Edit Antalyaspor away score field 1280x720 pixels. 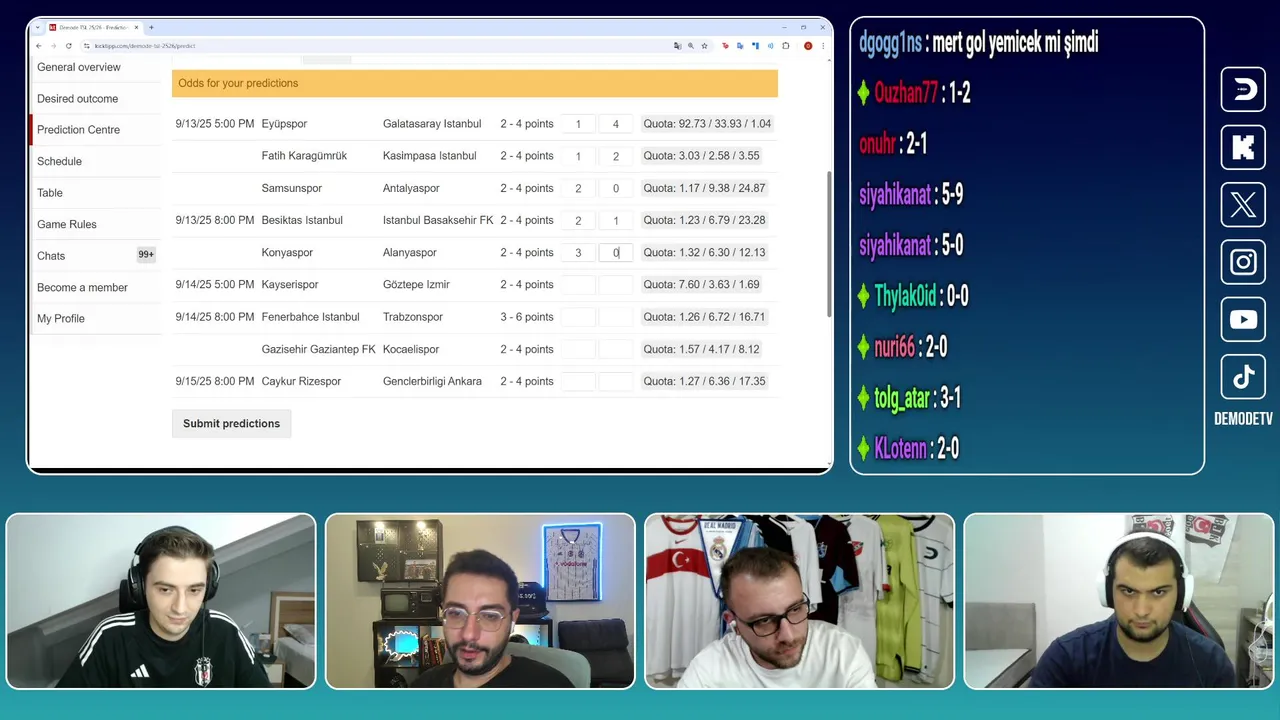pyautogui.click(x=616, y=188)
